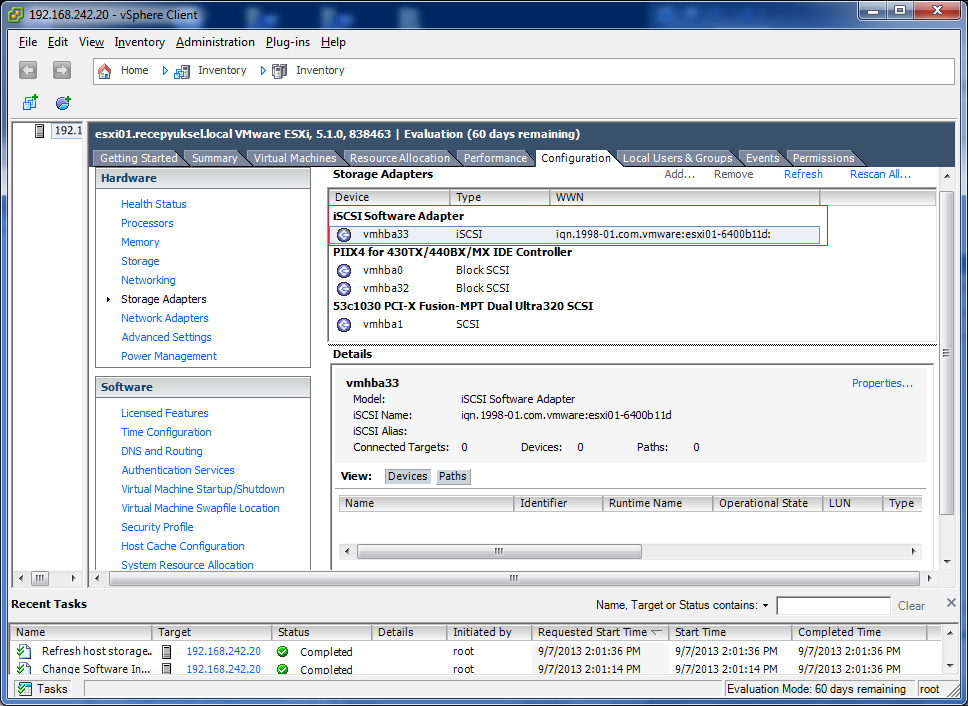The height and width of the screenshot is (706, 968).
Task: Switch to the Resource Allocation tab
Action: tap(399, 158)
